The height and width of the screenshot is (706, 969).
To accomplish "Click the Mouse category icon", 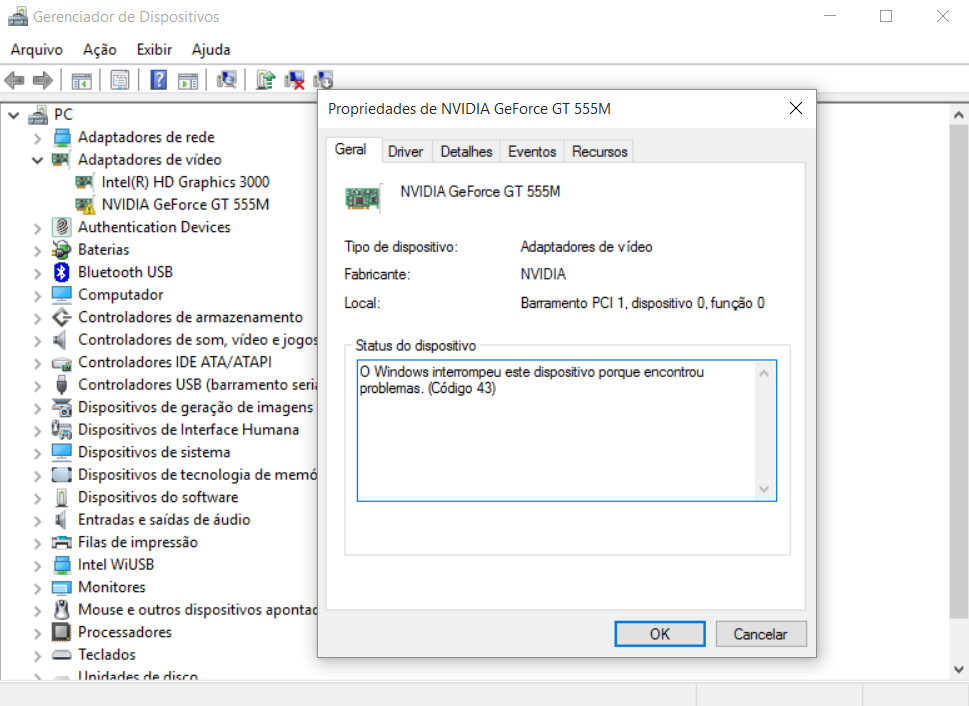I will [x=61, y=610].
